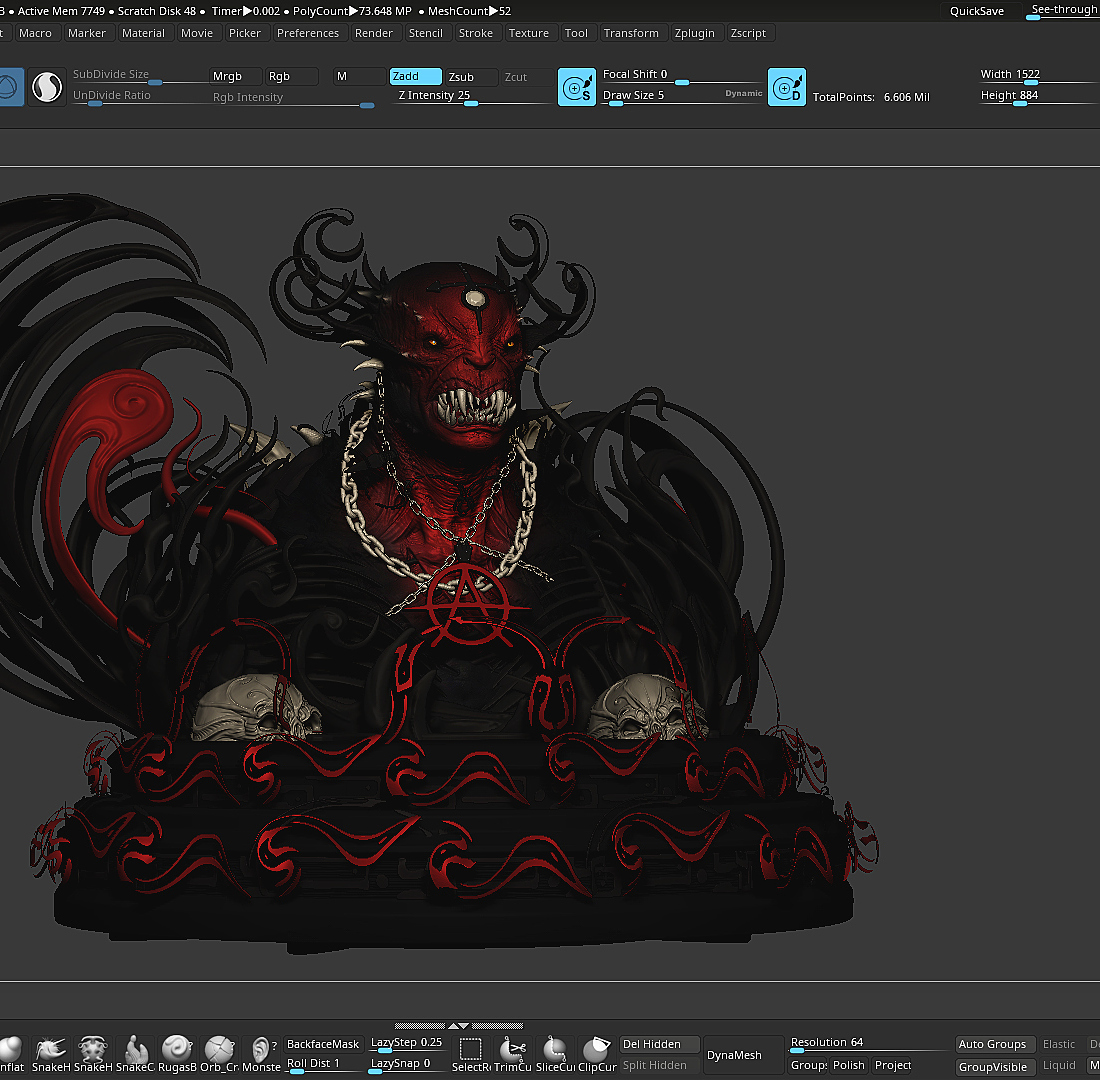Screen dimensions: 1100x1080
Task: Adjust the Roll Dist slider
Action: [x=323, y=1065]
